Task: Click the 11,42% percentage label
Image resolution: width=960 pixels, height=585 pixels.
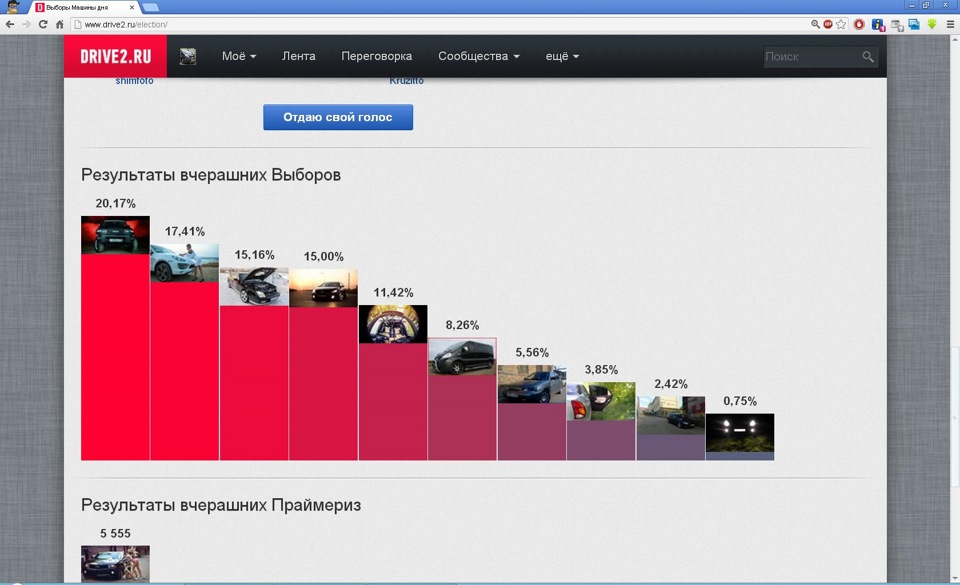Action: coord(393,292)
